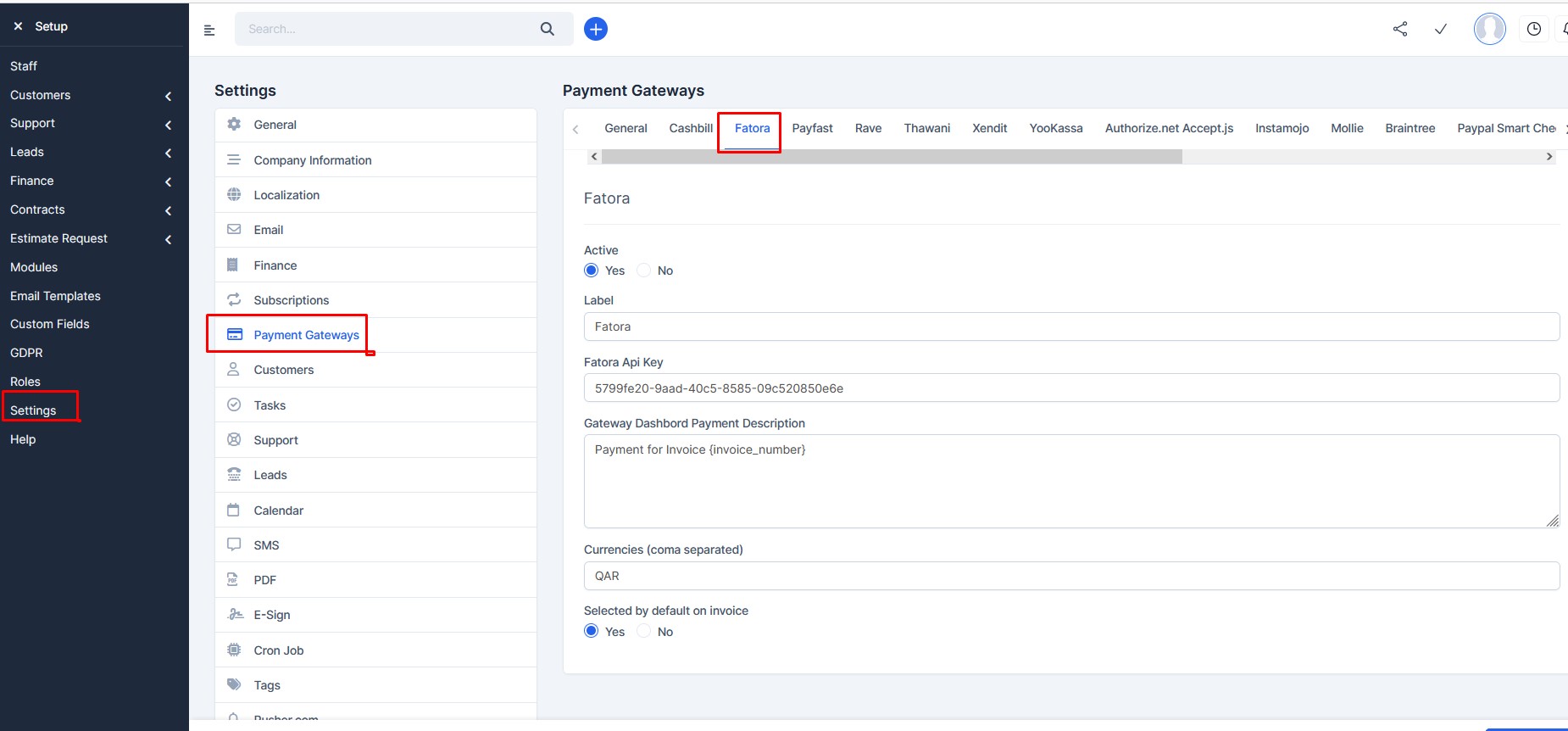Image resolution: width=1568 pixels, height=731 pixels.
Task: Click the Tags icon in settings list
Action: (234, 684)
